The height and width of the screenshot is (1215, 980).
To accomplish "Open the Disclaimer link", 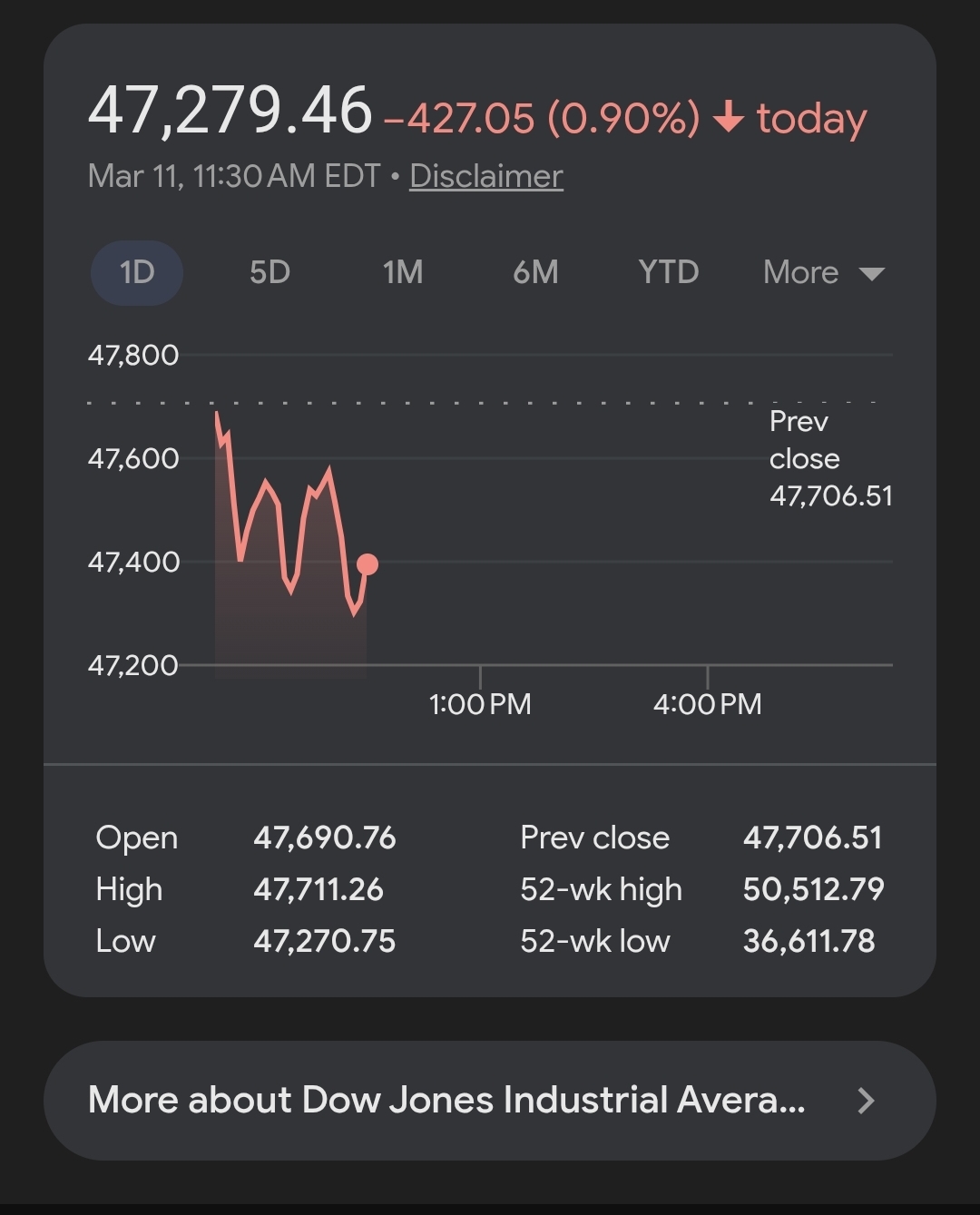I will click(x=486, y=176).
